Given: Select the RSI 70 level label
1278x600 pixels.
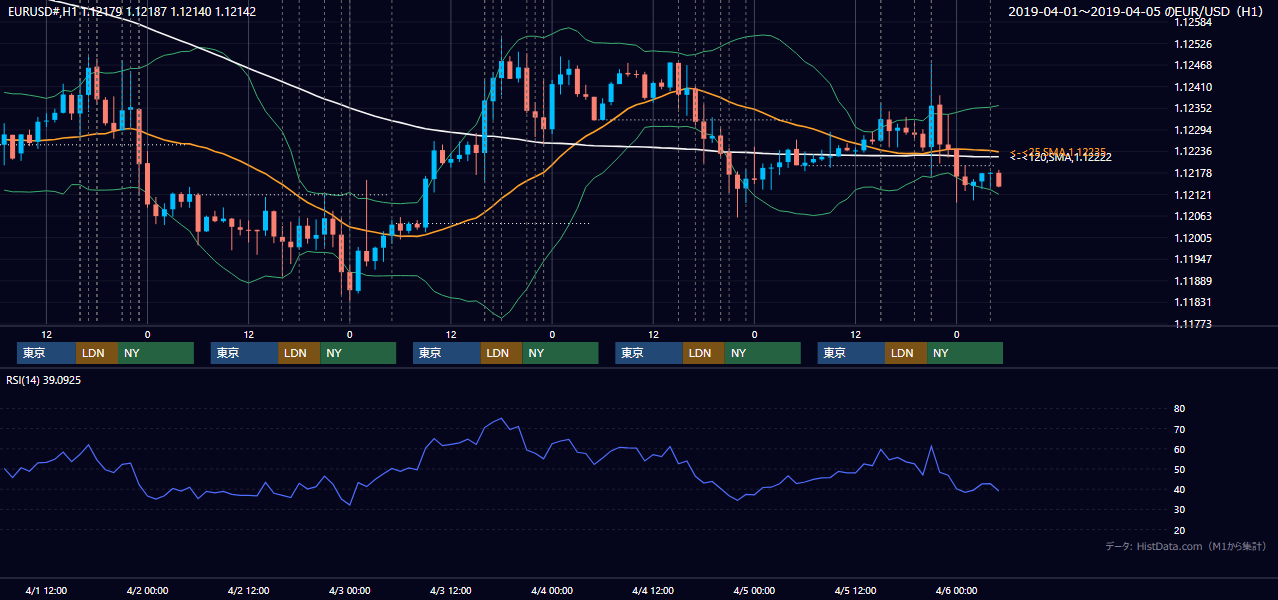Looking at the screenshot, I should [1180, 429].
